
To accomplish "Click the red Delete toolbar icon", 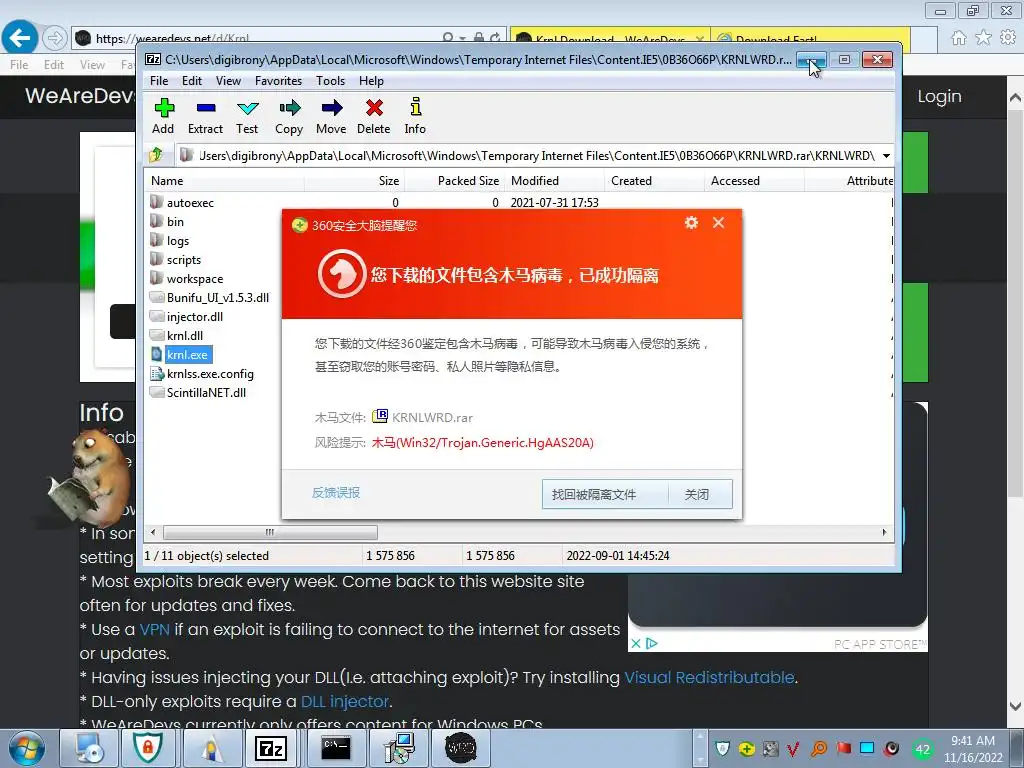I will pyautogui.click(x=374, y=116).
